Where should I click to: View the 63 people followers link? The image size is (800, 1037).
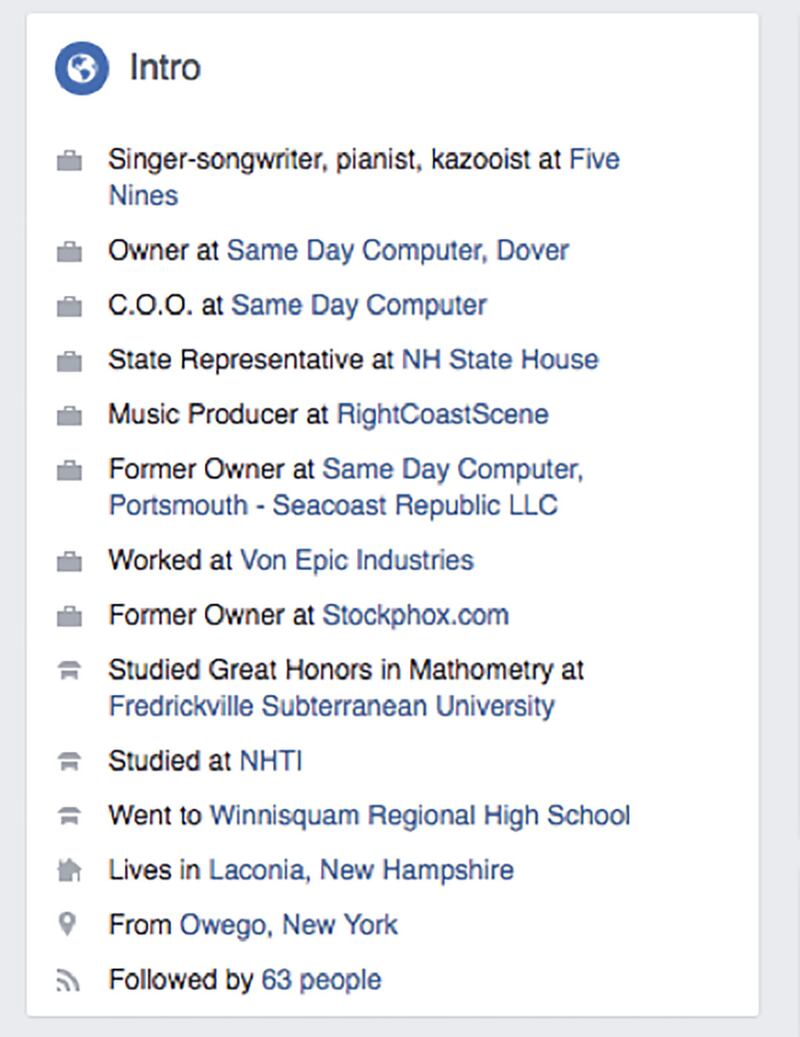[x=320, y=980]
